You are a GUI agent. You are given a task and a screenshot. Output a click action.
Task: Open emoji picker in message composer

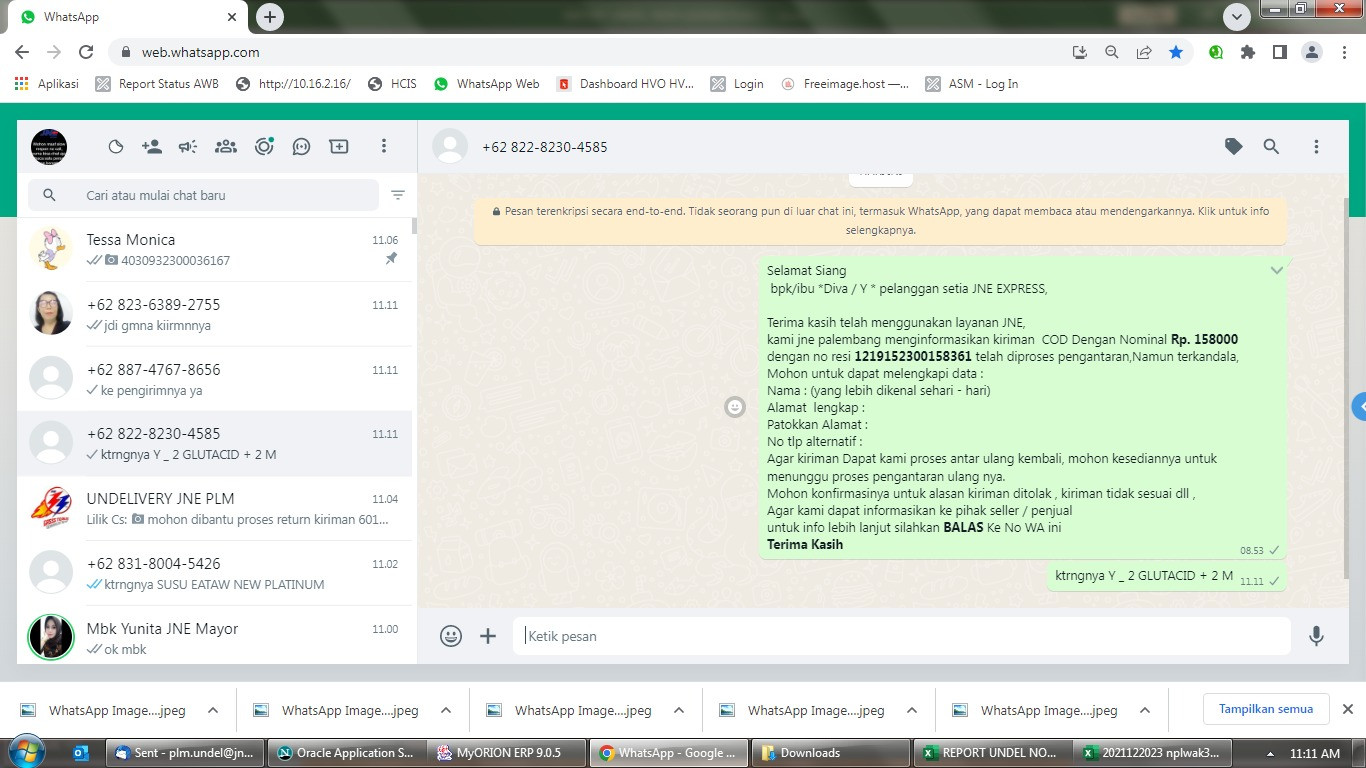(x=451, y=636)
